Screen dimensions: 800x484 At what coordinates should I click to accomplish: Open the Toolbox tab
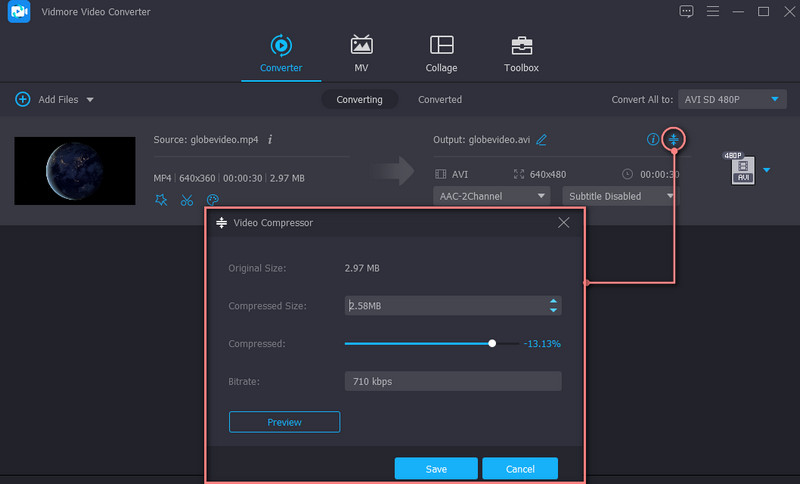(521, 54)
